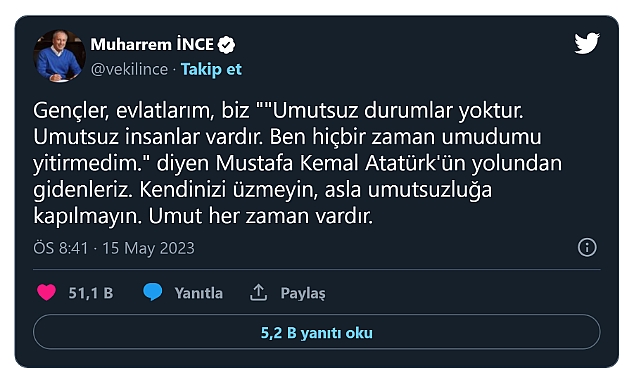
Task: Click the pink heart like icon
Action: coord(47,293)
